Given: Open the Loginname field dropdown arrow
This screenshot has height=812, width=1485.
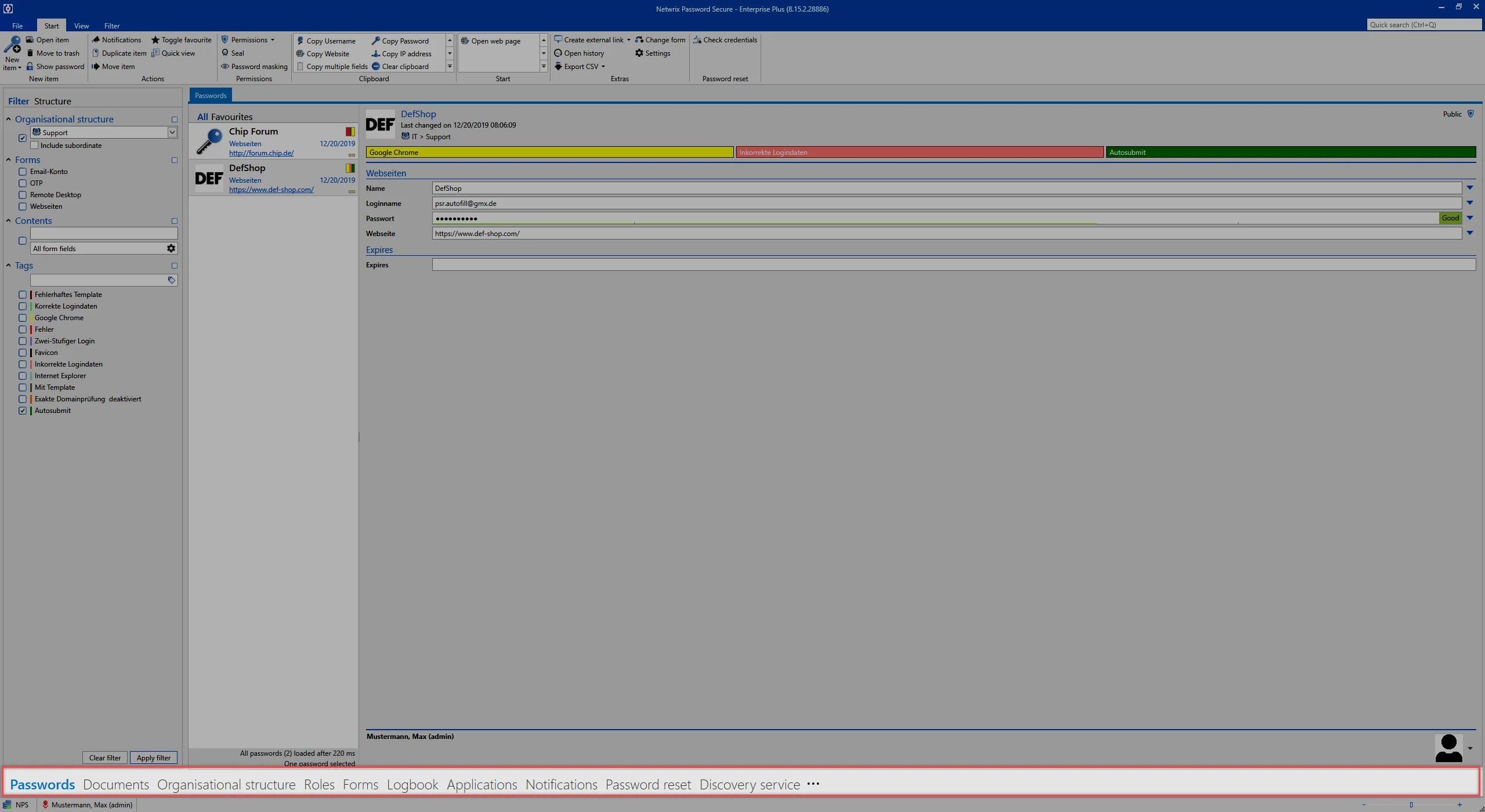Looking at the screenshot, I should pos(1470,203).
